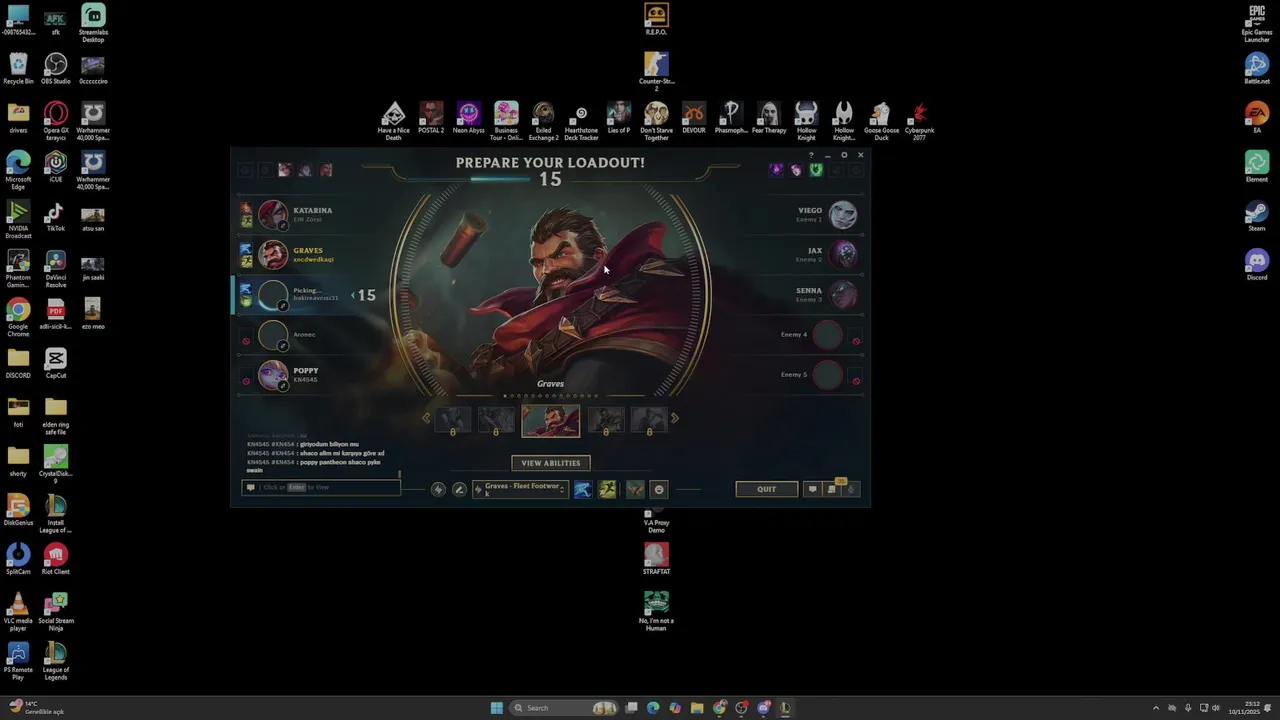Click the client help question mark

(x=811, y=155)
